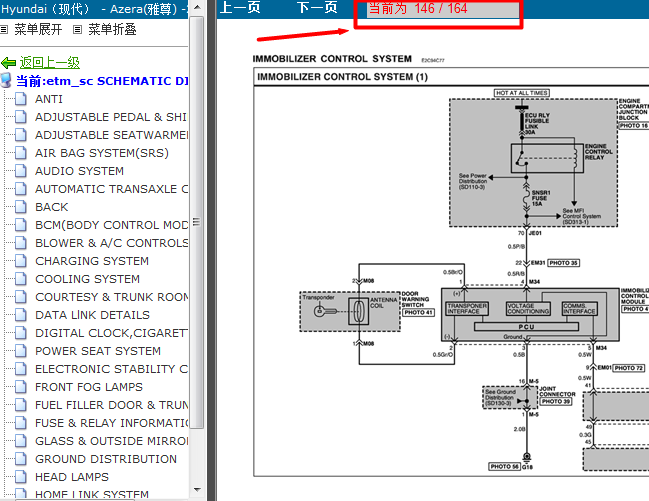Click the 146 / 164 page indicator field
Viewport: 649px width, 501px height.
pos(443,9)
